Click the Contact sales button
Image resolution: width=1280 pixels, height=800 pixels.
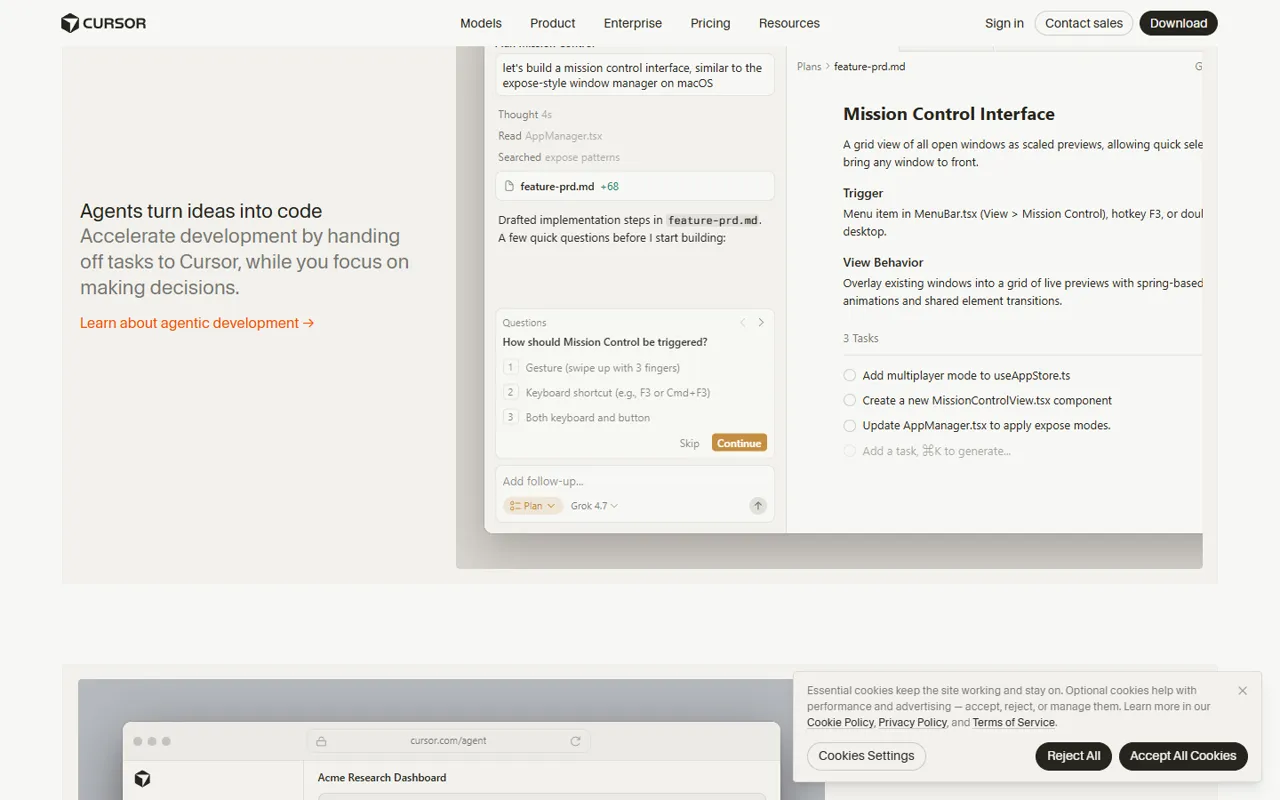click(1084, 23)
